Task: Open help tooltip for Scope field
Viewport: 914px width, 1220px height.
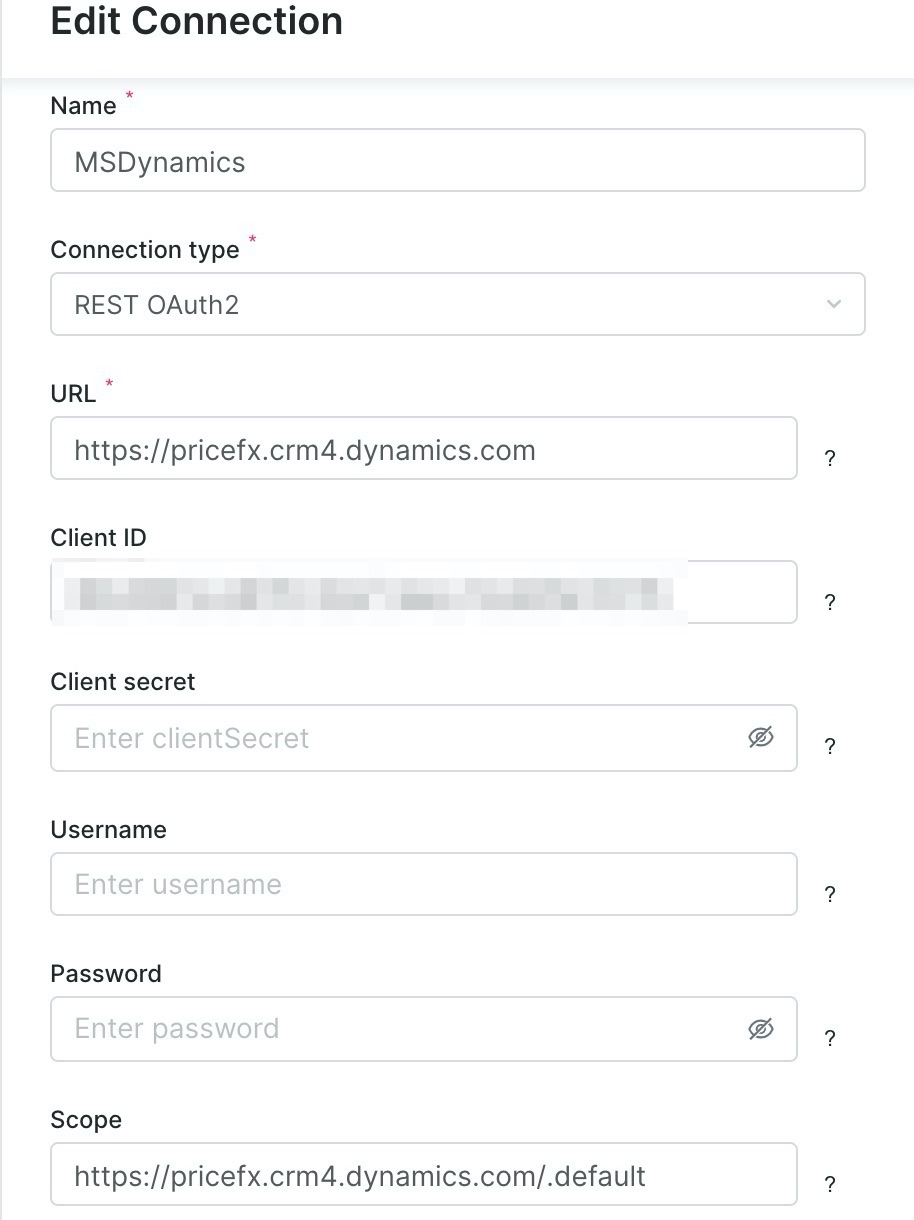Action: [829, 1184]
